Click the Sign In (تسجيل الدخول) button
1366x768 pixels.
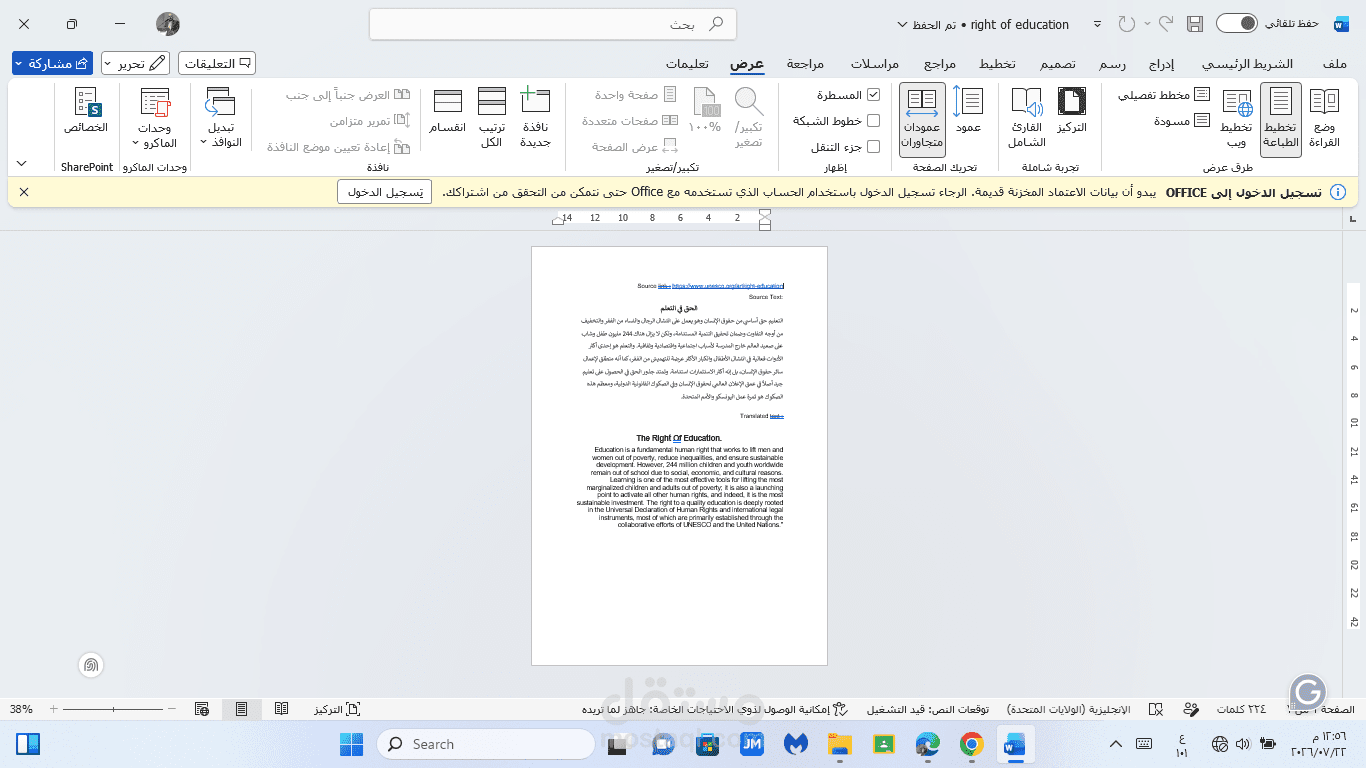click(x=384, y=192)
